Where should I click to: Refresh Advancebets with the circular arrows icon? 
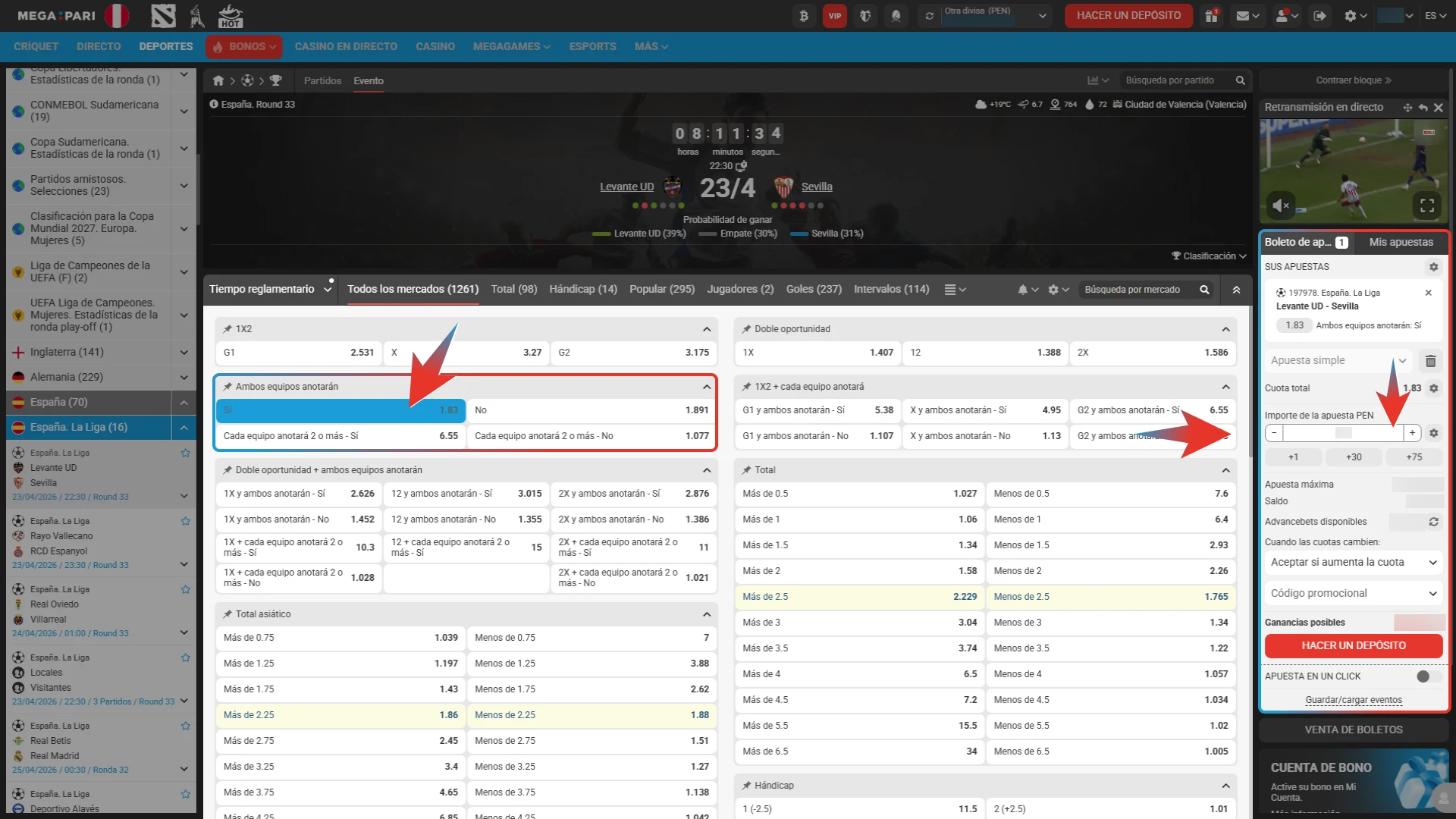pos(1433,522)
